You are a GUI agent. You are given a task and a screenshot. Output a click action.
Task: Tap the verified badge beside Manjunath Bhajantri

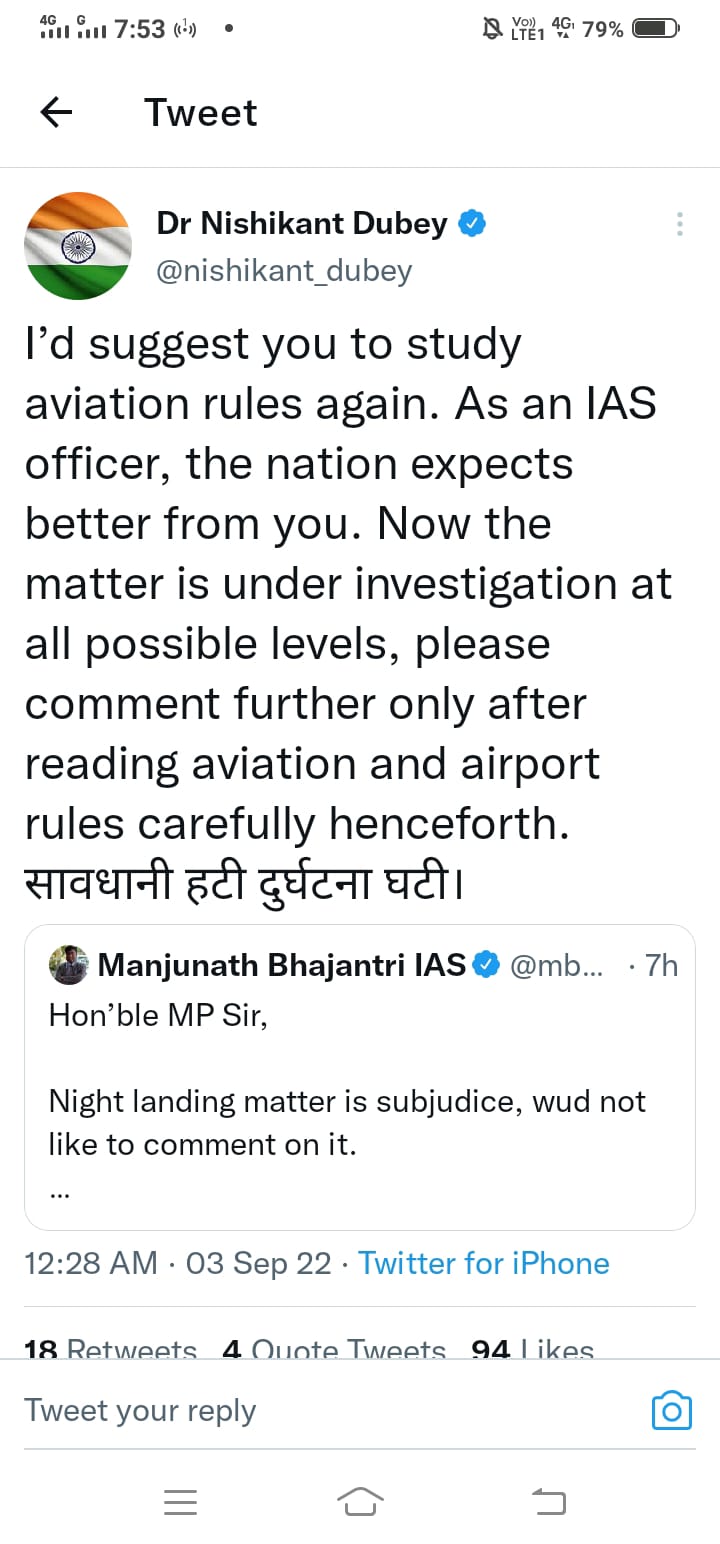(x=486, y=965)
